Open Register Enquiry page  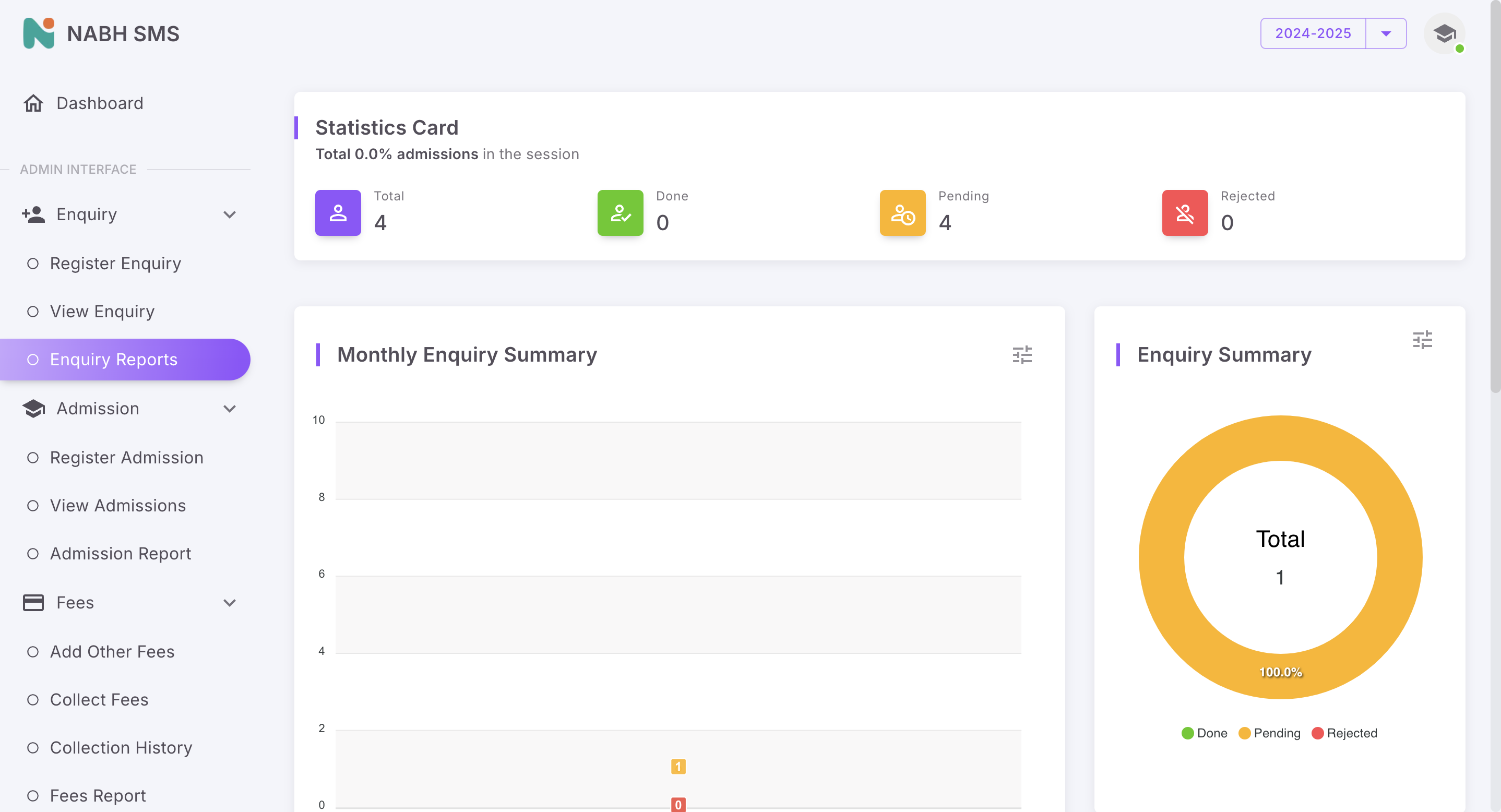(x=125, y=264)
